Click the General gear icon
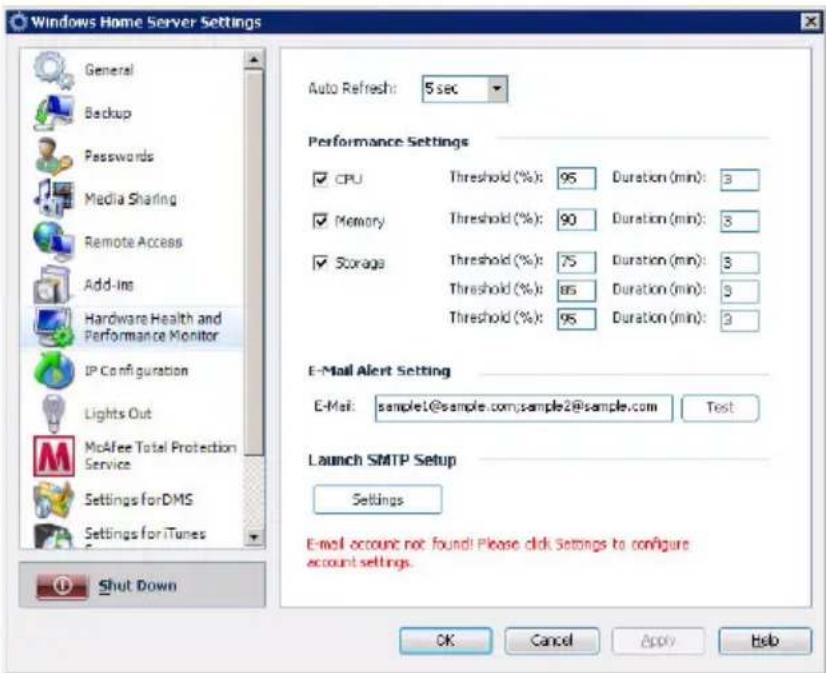Viewport: 826px width, 673px height. (x=53, y=70)
